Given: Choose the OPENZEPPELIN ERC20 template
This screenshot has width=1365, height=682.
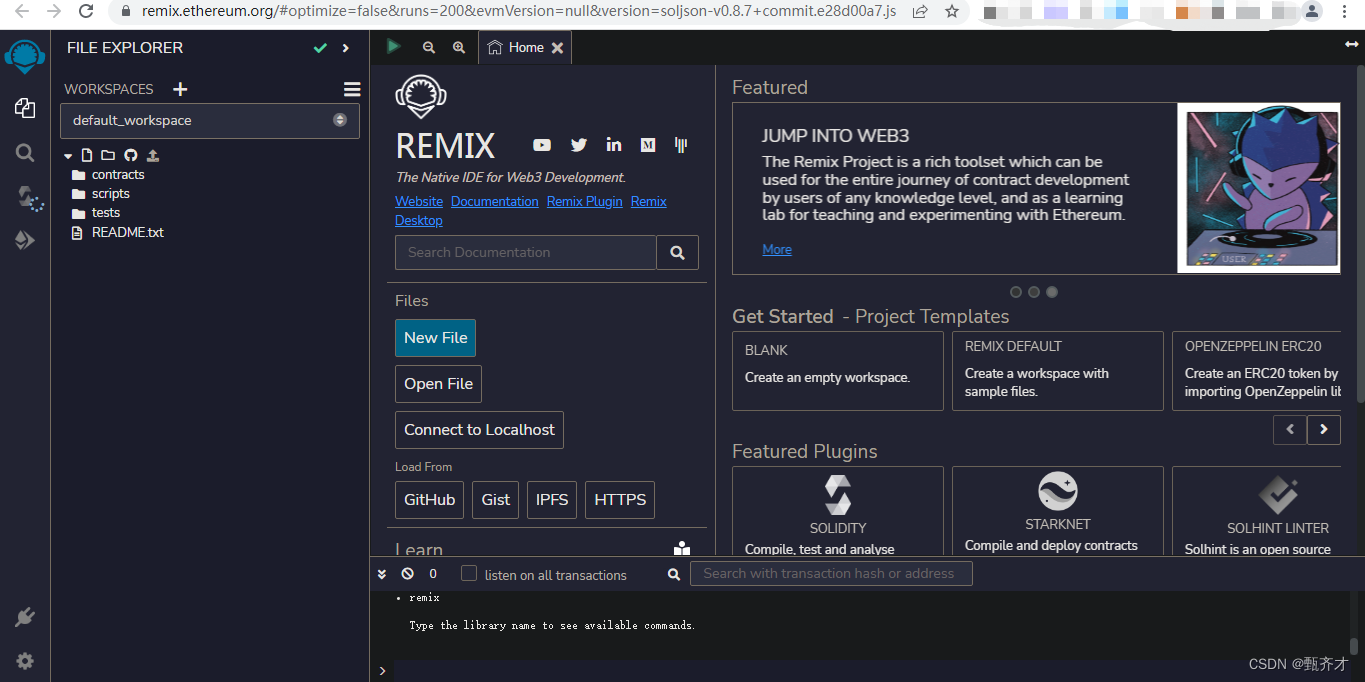Looking at the screenshot, I should (x=1257, y=371).
